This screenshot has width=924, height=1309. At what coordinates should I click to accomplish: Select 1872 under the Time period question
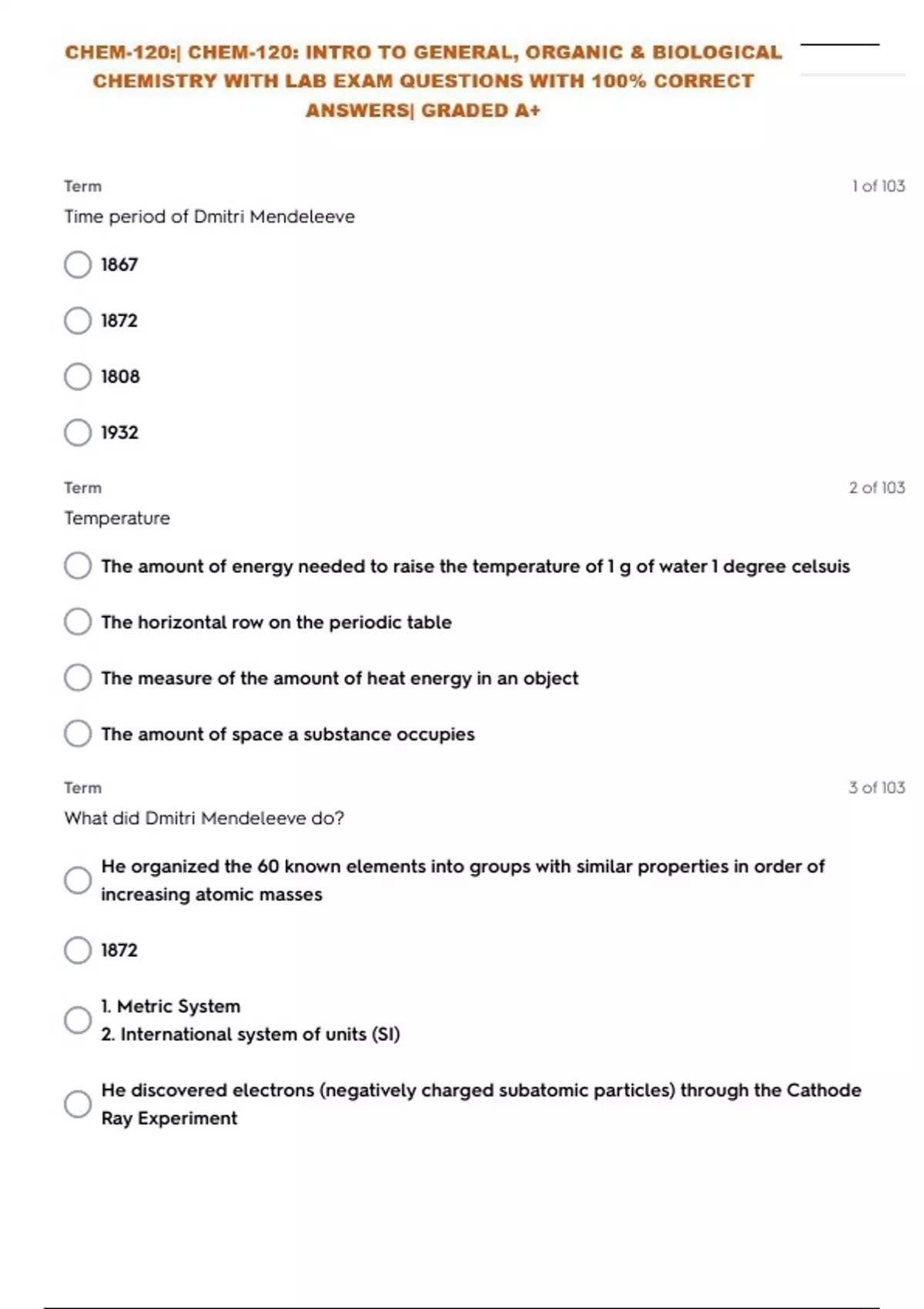click(x=78, y=320)
